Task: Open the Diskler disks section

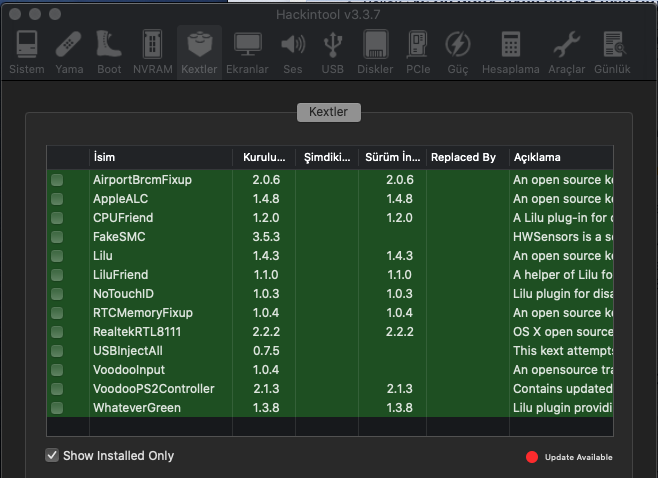Action: [375, 52]
